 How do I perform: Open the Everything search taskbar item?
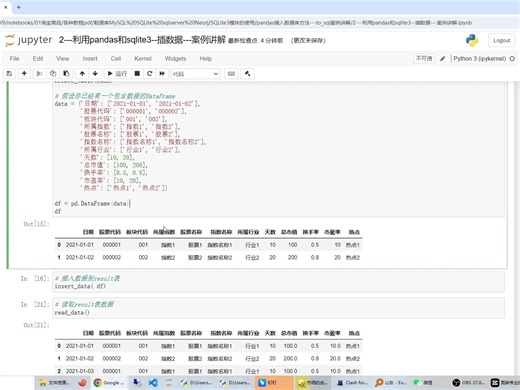[391, 383]
